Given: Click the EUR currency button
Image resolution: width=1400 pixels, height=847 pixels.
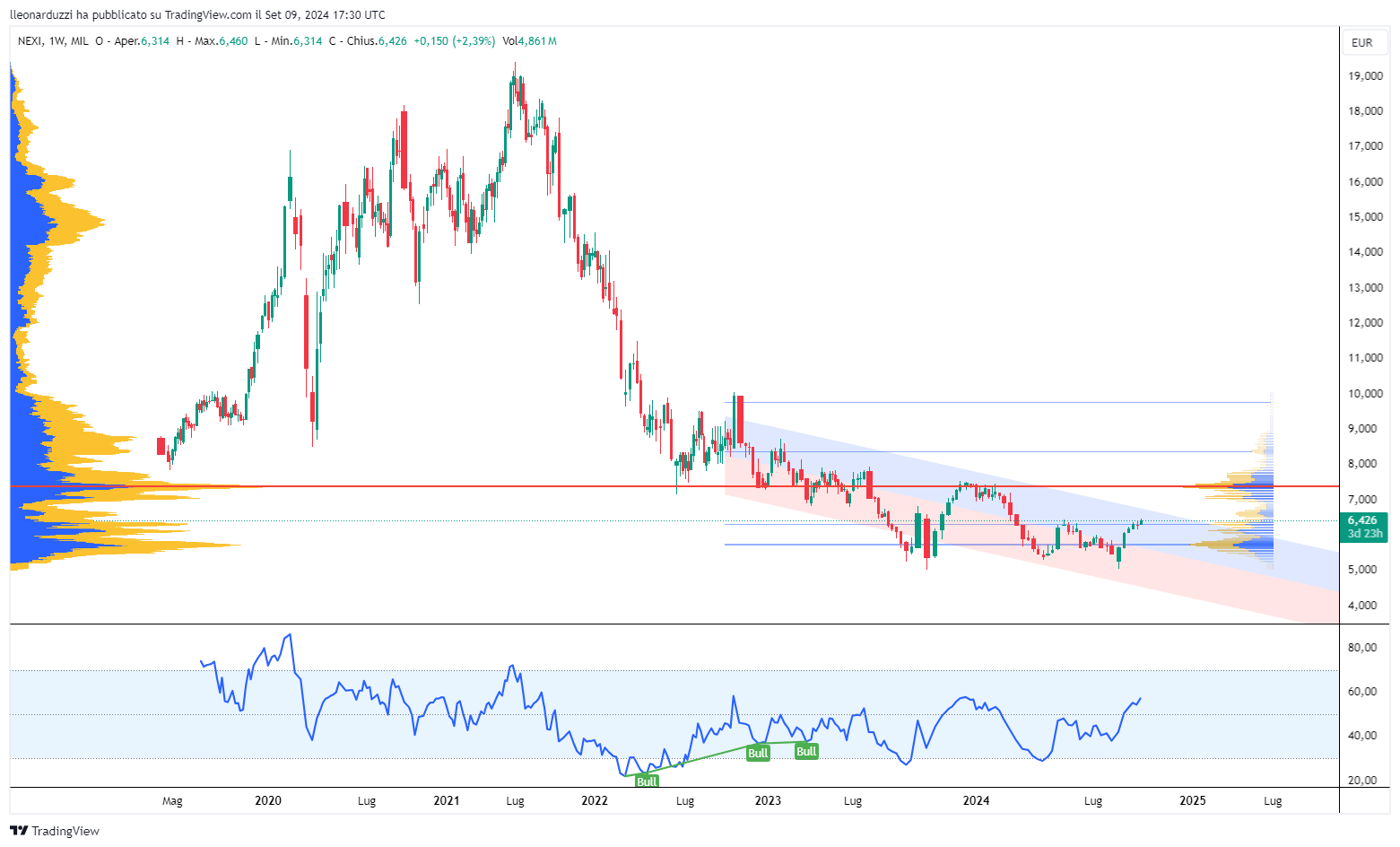Looking at the screenshot, I should (x=1362, y=42).
